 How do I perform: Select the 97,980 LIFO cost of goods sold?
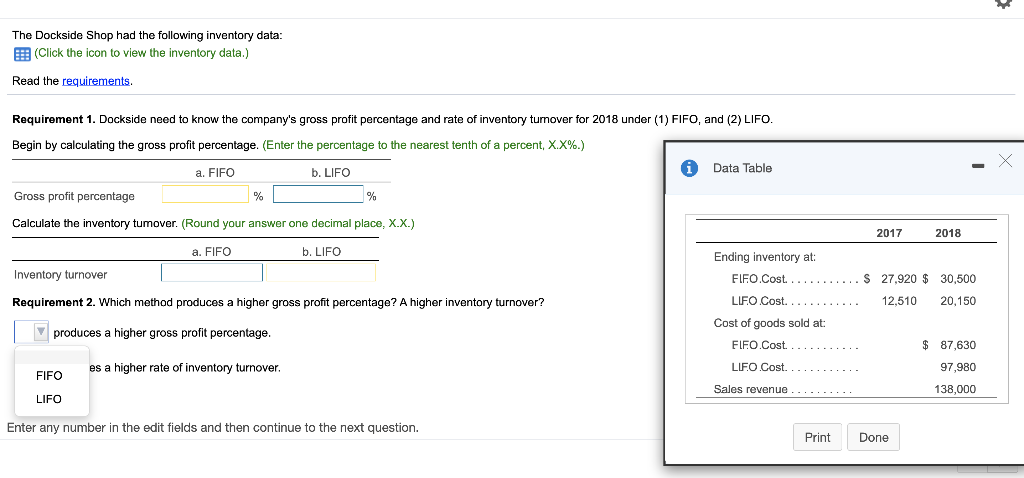click(x=958, y=367)
